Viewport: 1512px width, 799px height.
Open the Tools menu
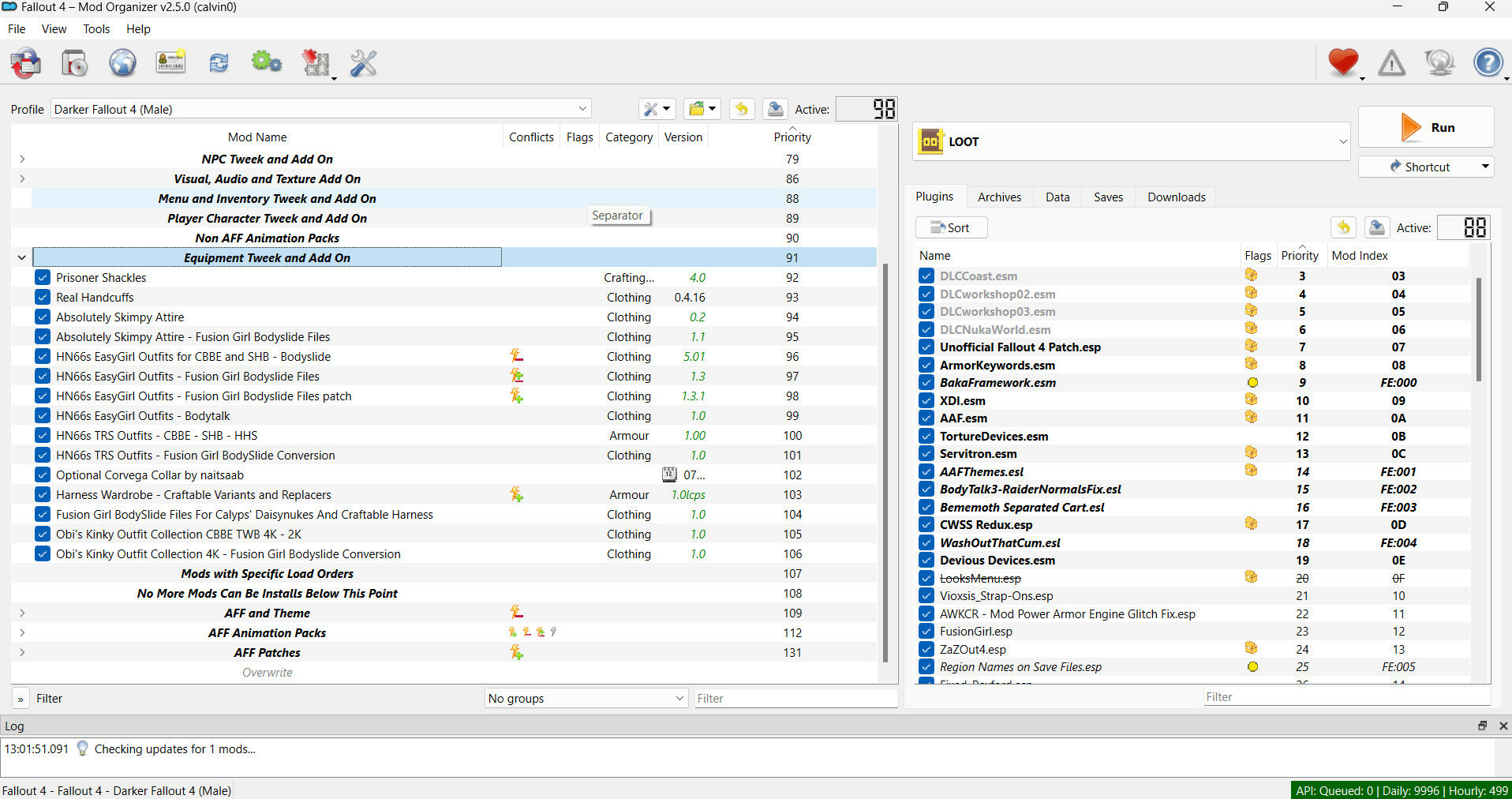pos(96,29)
